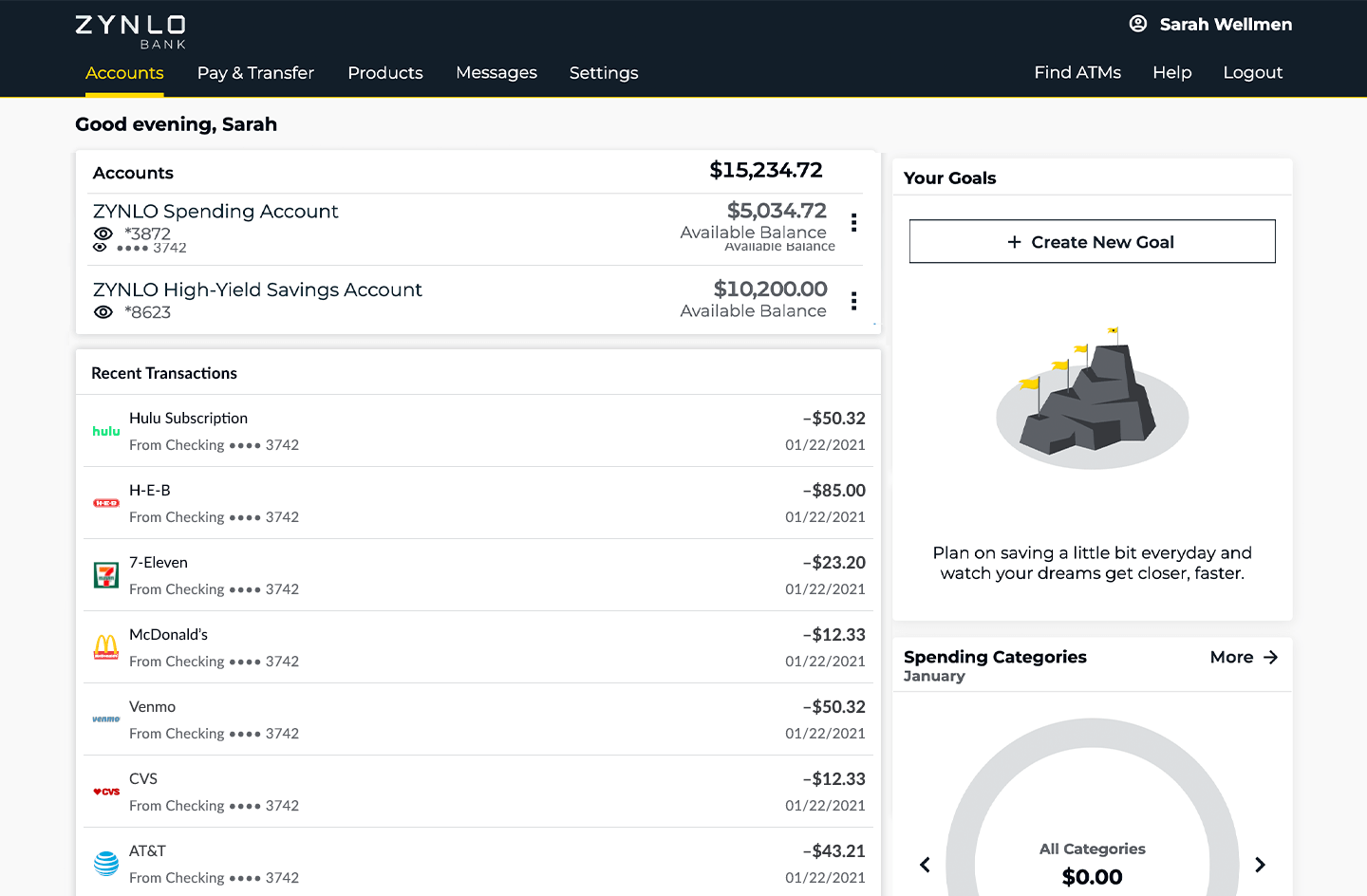Click the Create New Goal button
The height and width of the screenshot is (896, 1367).
point(1092,241)
